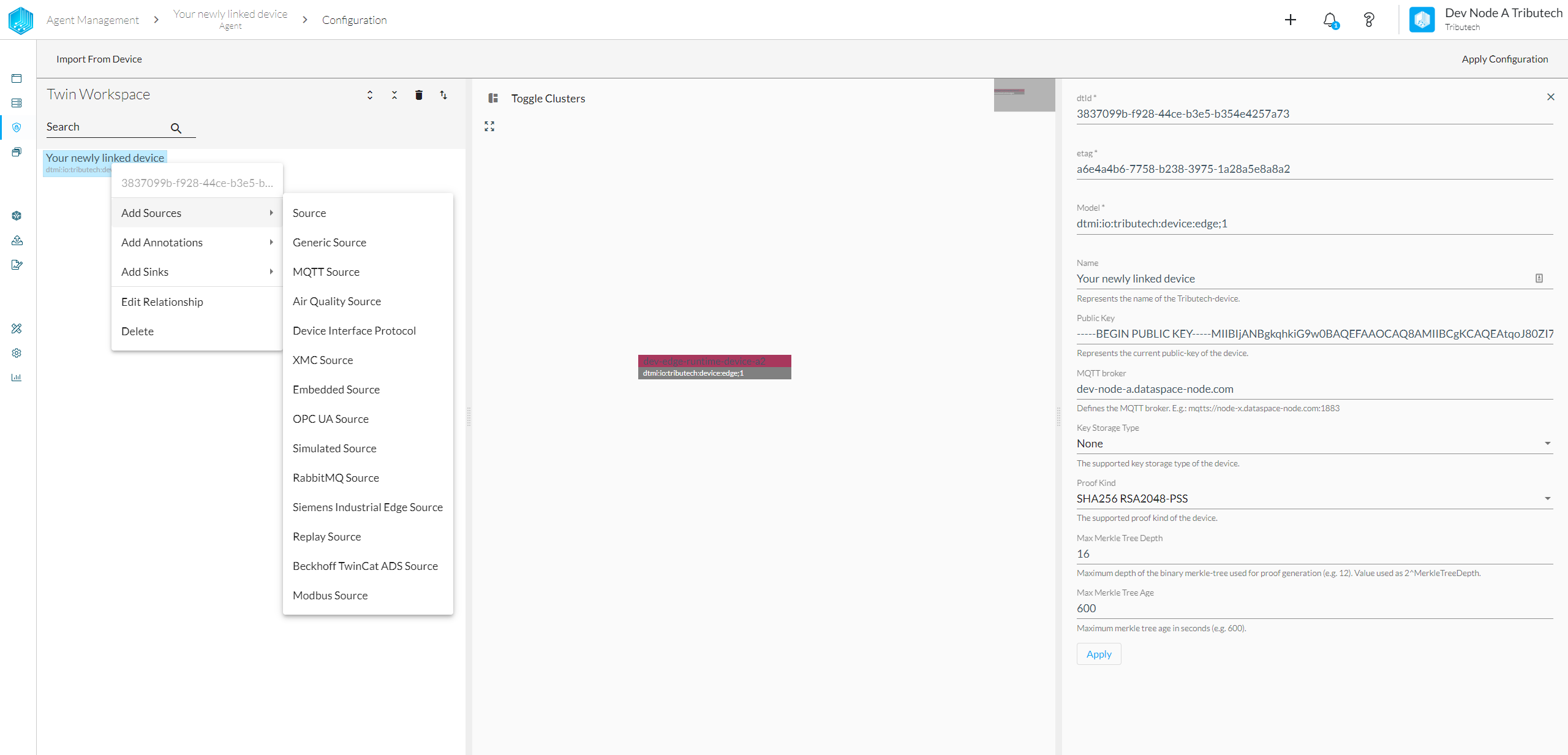Expand the Add Sinks submenu

[197, 272]
